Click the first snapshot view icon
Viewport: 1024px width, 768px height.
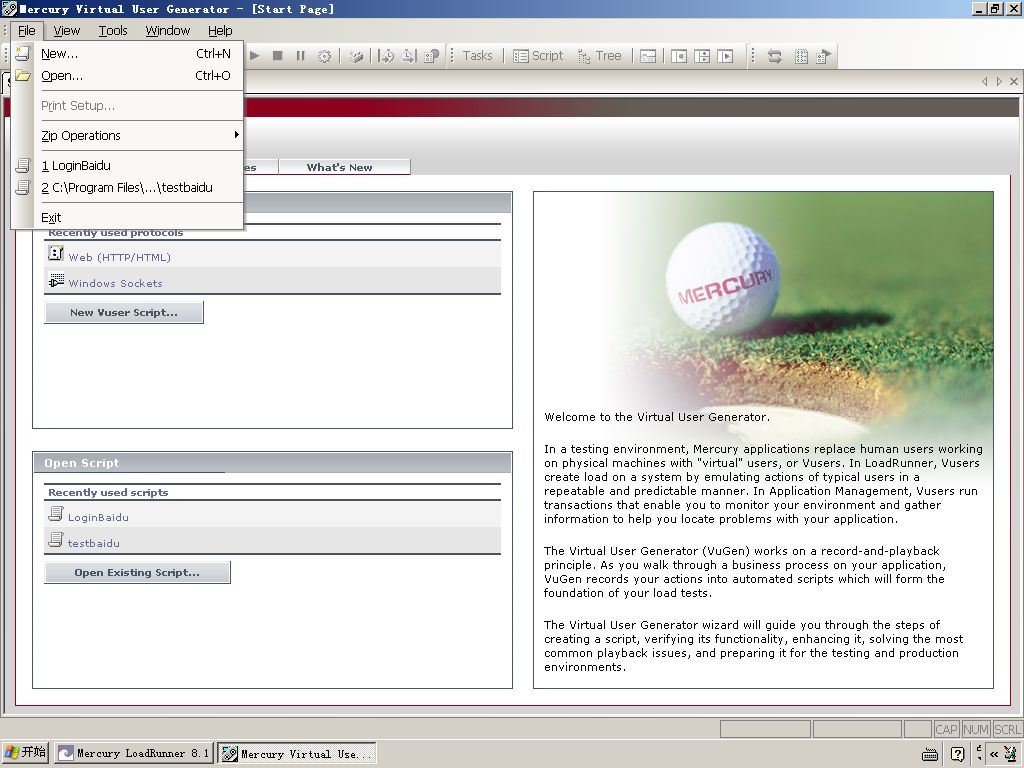679,56
